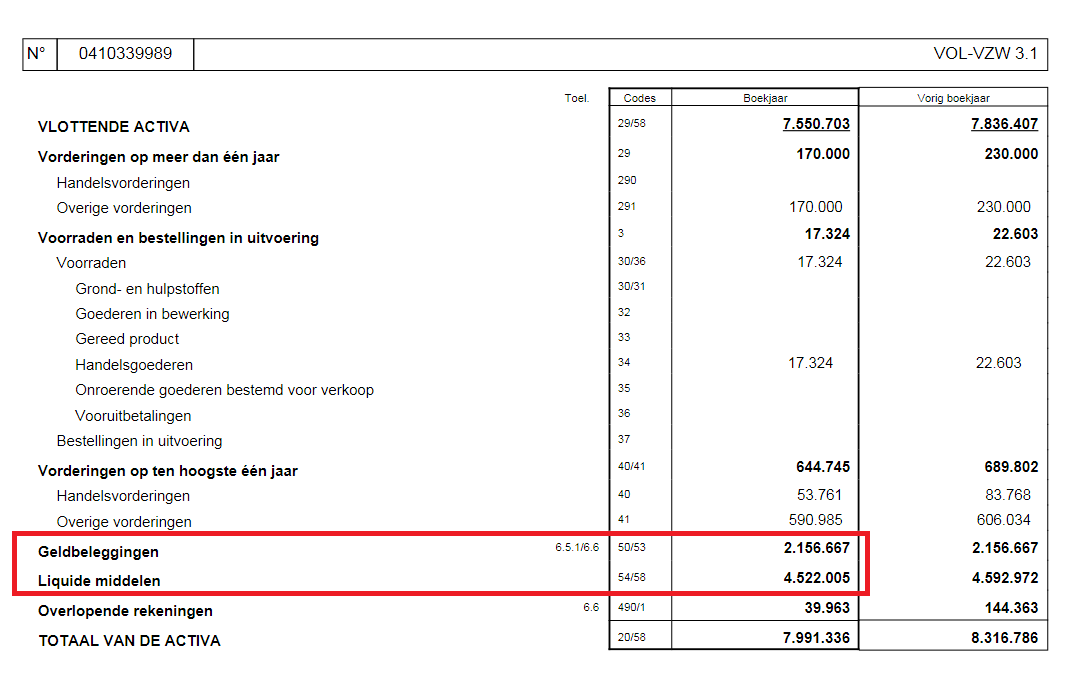
Task: Select Overige vorderingen previous value 606.034
Action: tap(1003, 520)
